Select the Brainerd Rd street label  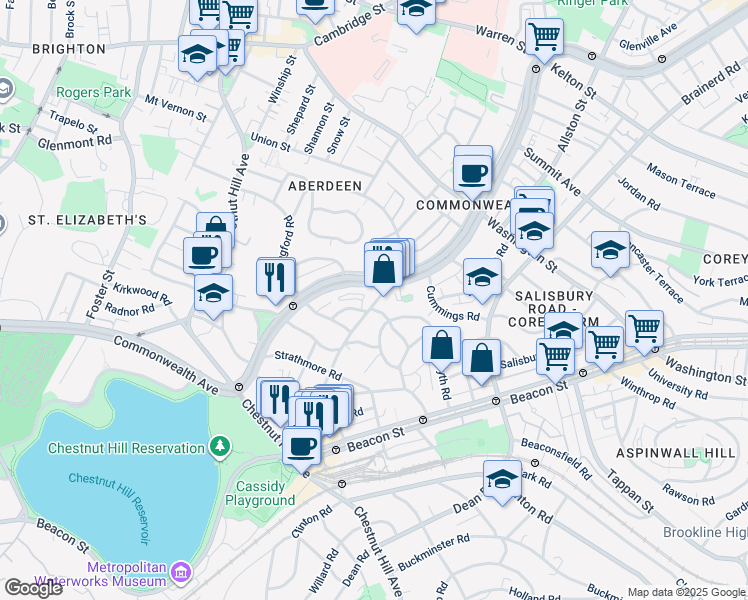point(711,84)
